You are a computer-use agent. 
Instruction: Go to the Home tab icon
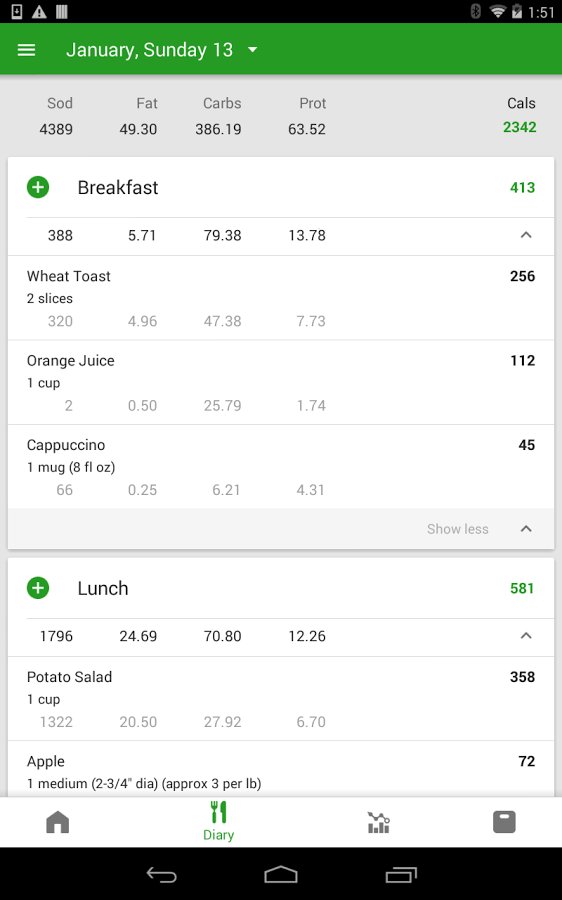57,822
